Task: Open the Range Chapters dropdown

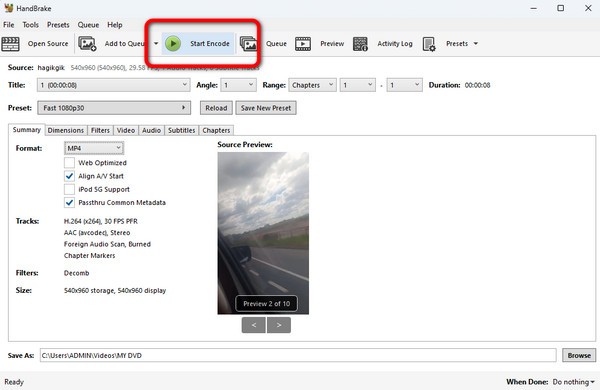Action: (312, 85)
